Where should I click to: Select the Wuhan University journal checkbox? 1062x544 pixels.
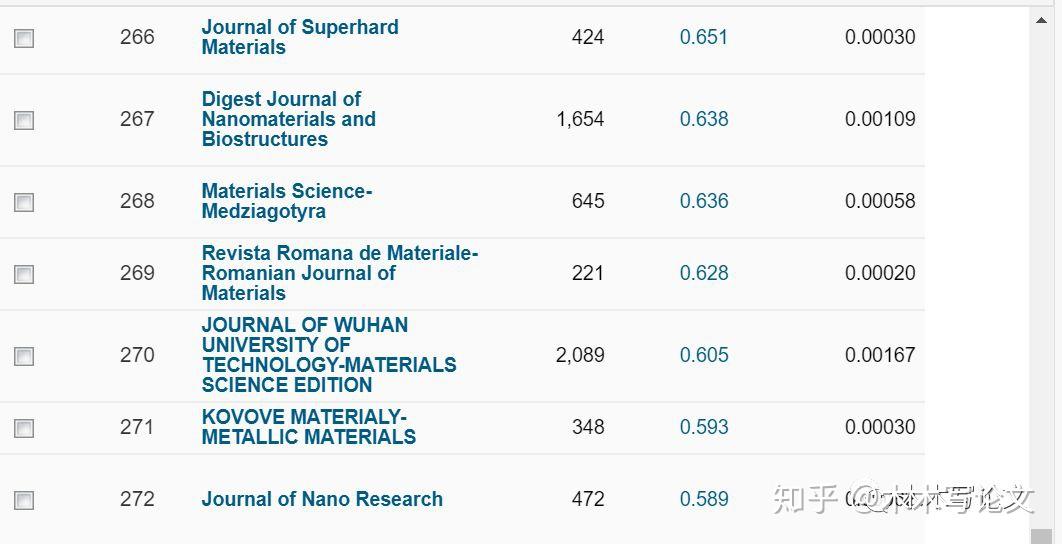[24, 356]
